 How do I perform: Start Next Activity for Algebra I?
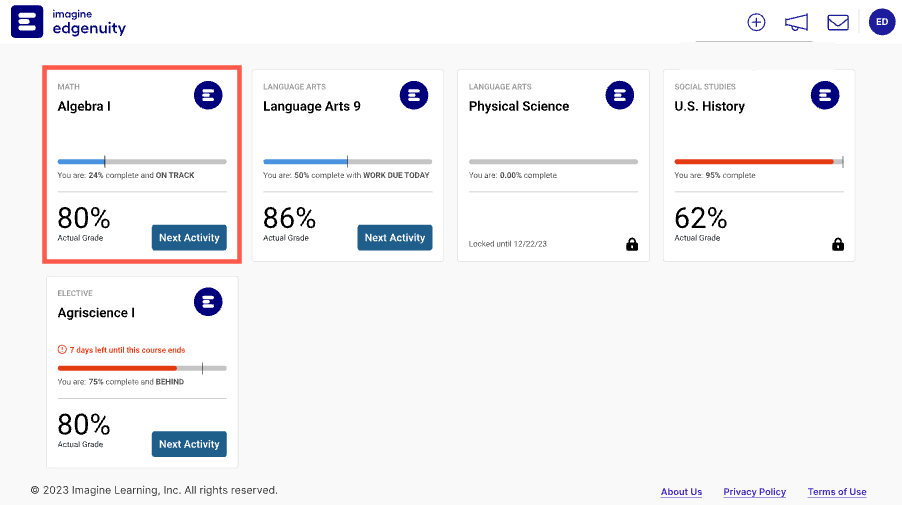(189, 238)
